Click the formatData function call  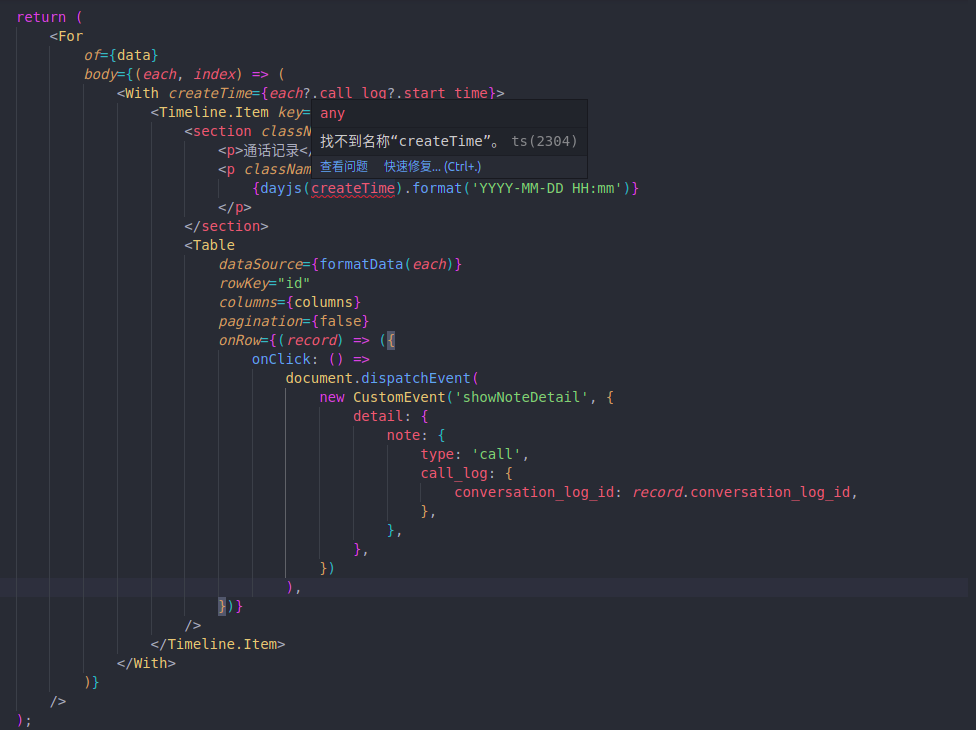coord(361,264)
